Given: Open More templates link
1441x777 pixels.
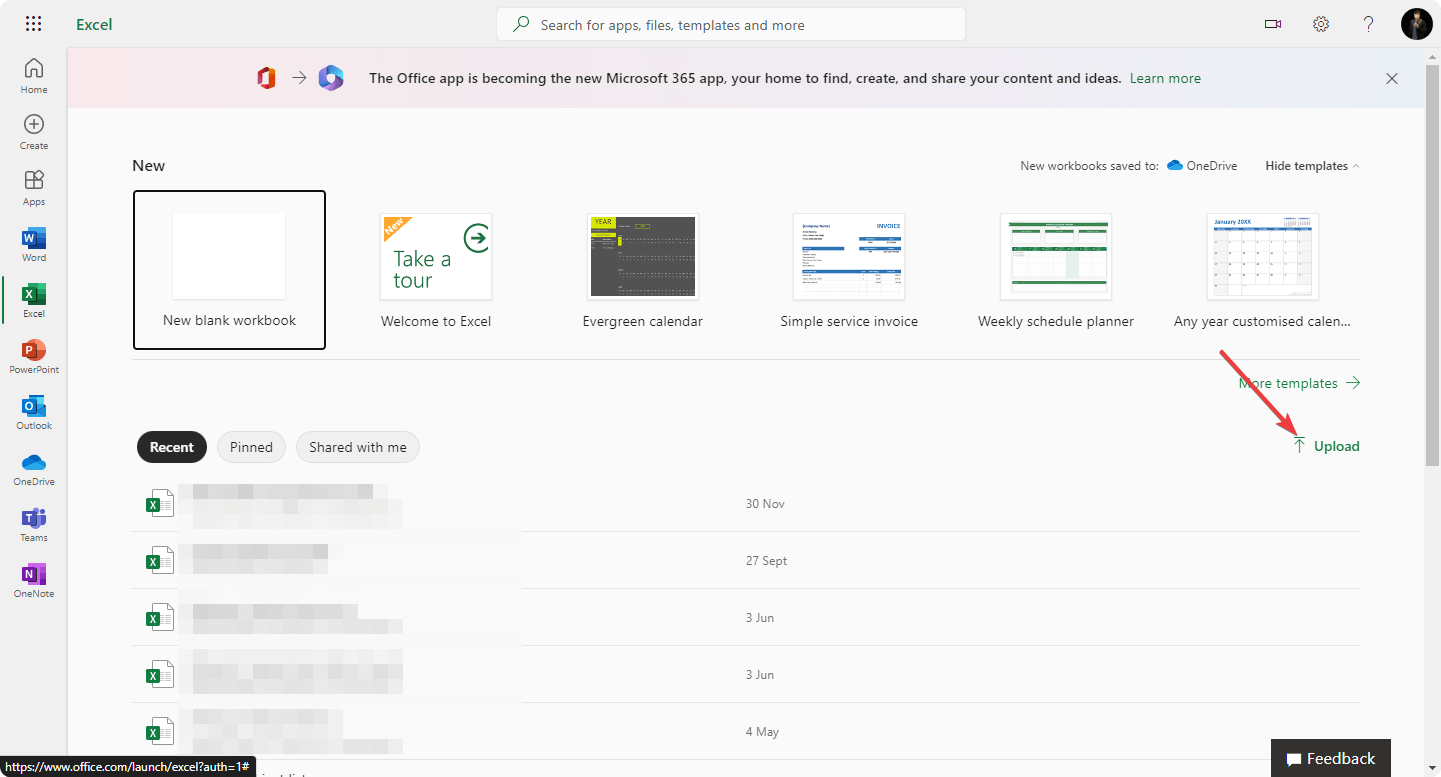Looking at the screenshot, I should [1299, 383].
